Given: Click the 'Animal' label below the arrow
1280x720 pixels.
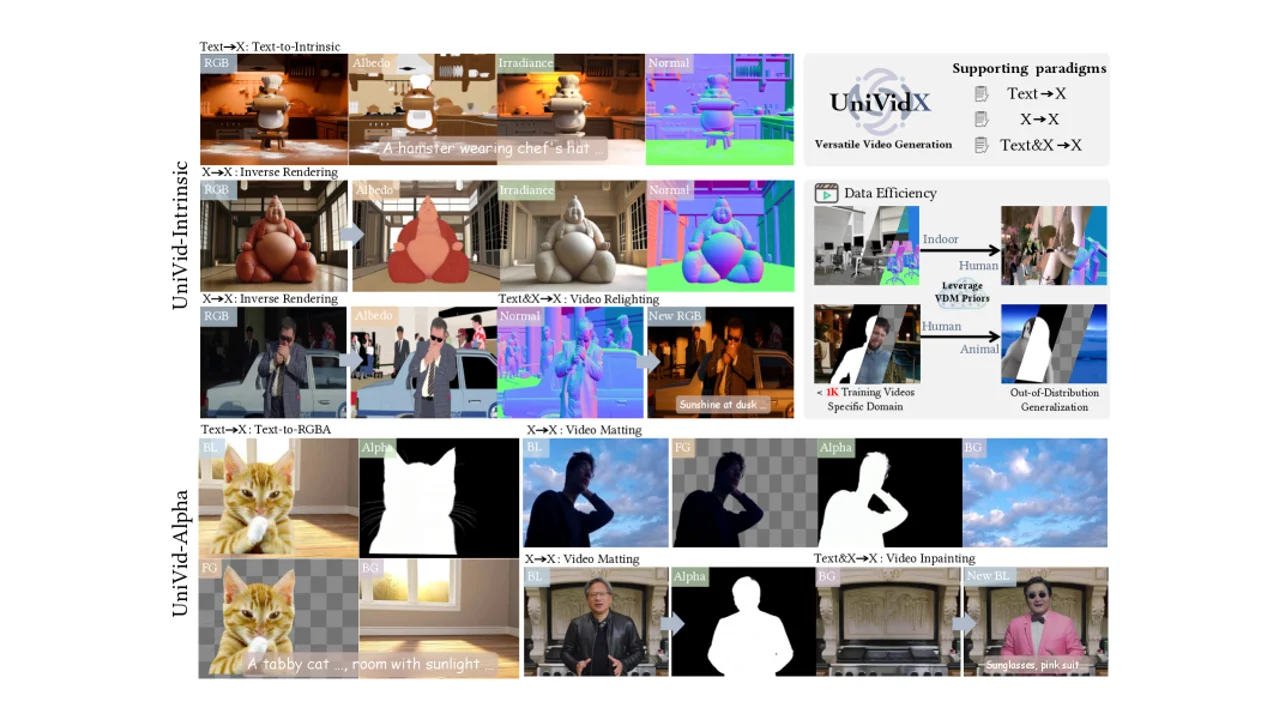Looking at the screenshot, I should (x=980, y=349).
